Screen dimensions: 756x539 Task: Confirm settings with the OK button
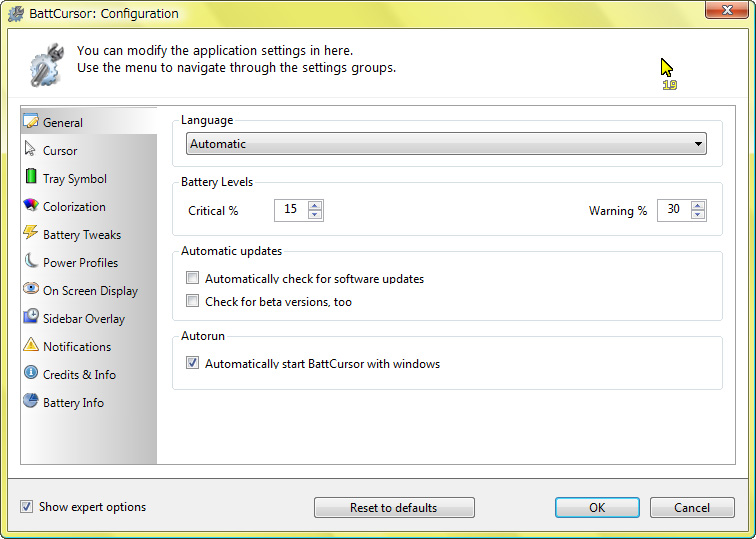(597, 508)
